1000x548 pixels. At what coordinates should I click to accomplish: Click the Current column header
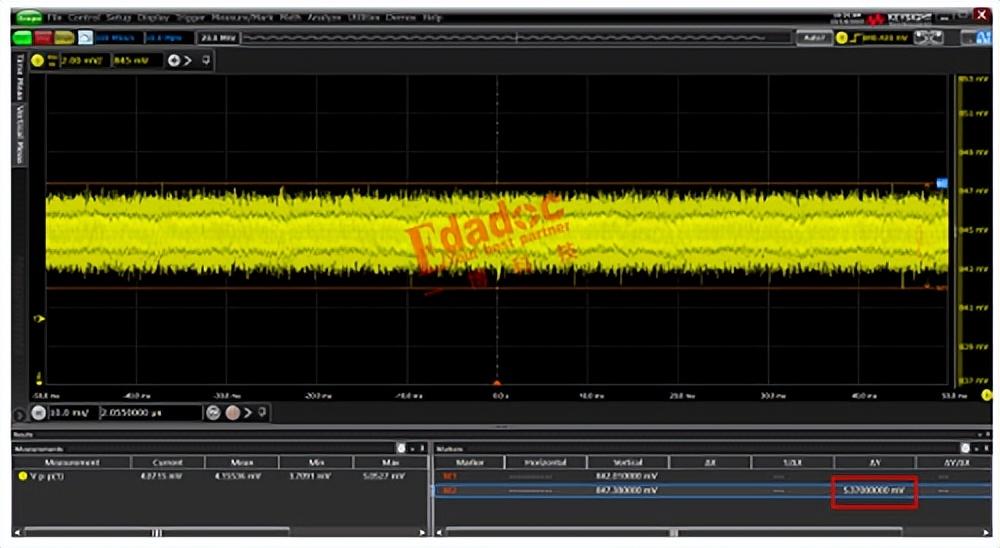(x=168, y=463)
